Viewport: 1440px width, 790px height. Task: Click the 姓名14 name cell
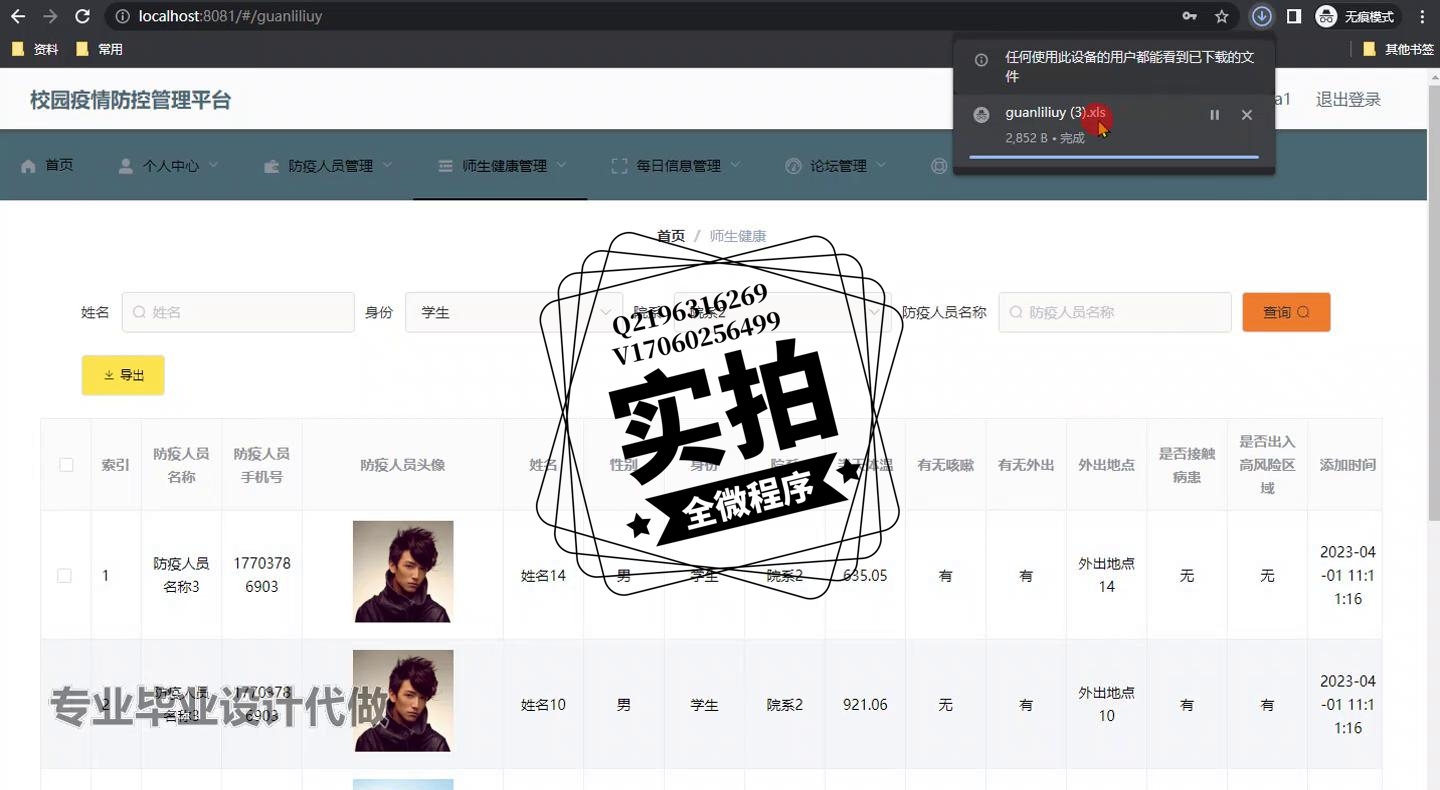click(x=543, y=576)
